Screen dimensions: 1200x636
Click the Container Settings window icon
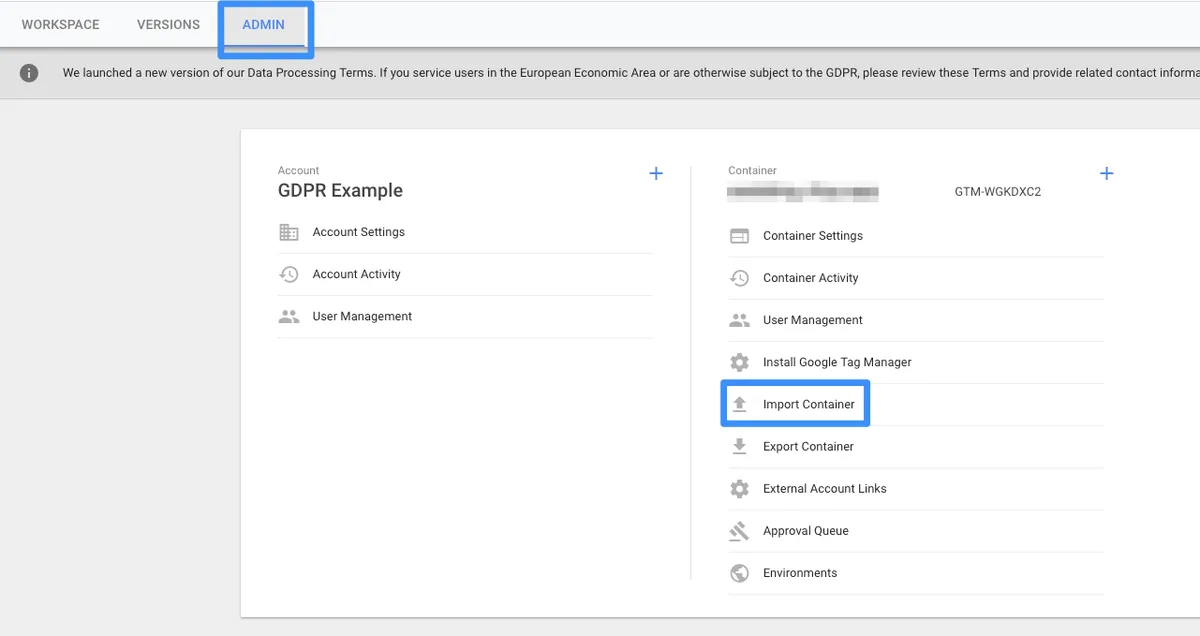(x=739, y=236)
